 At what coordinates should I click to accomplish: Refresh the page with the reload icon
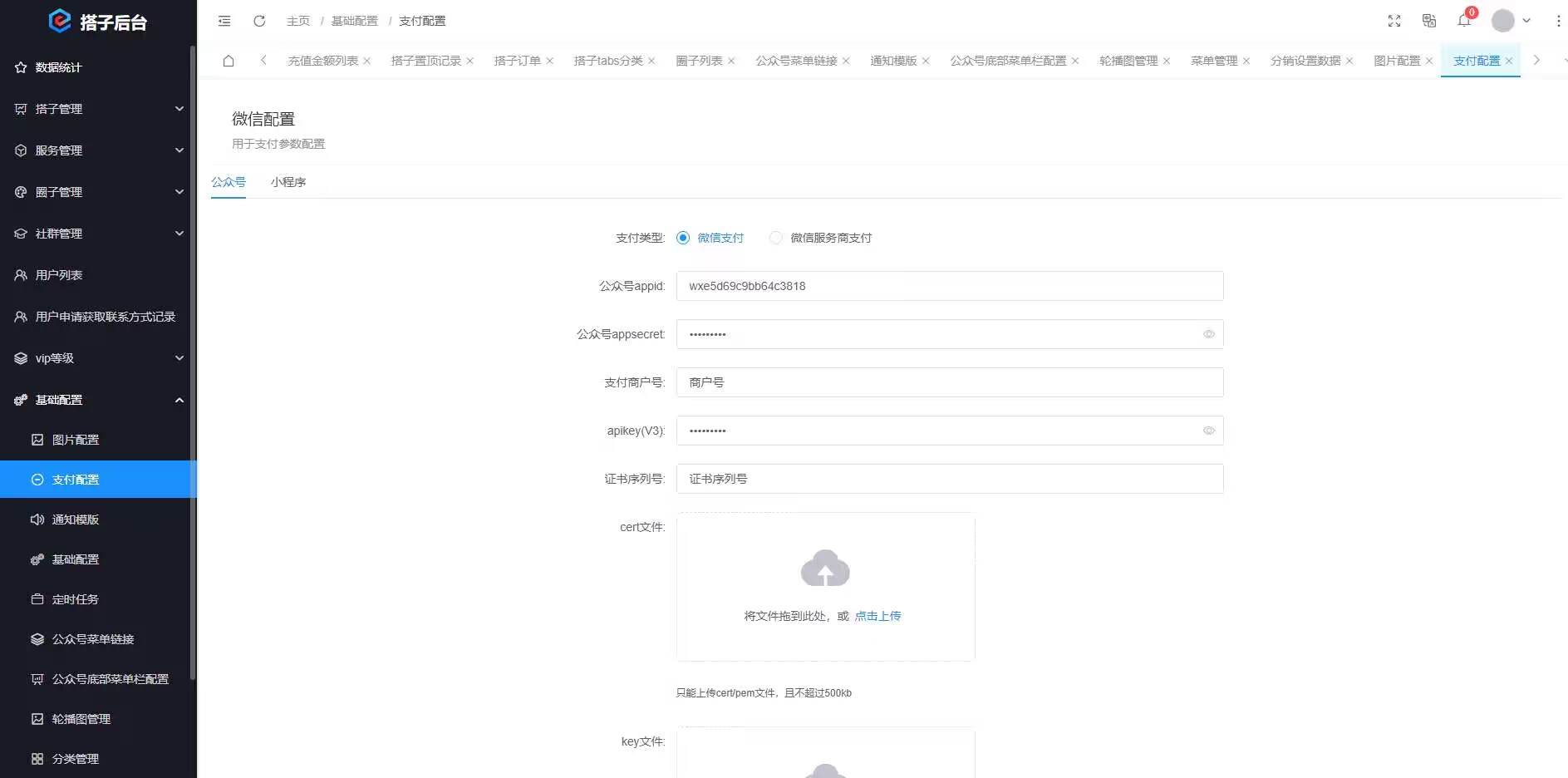coord(258,21)
